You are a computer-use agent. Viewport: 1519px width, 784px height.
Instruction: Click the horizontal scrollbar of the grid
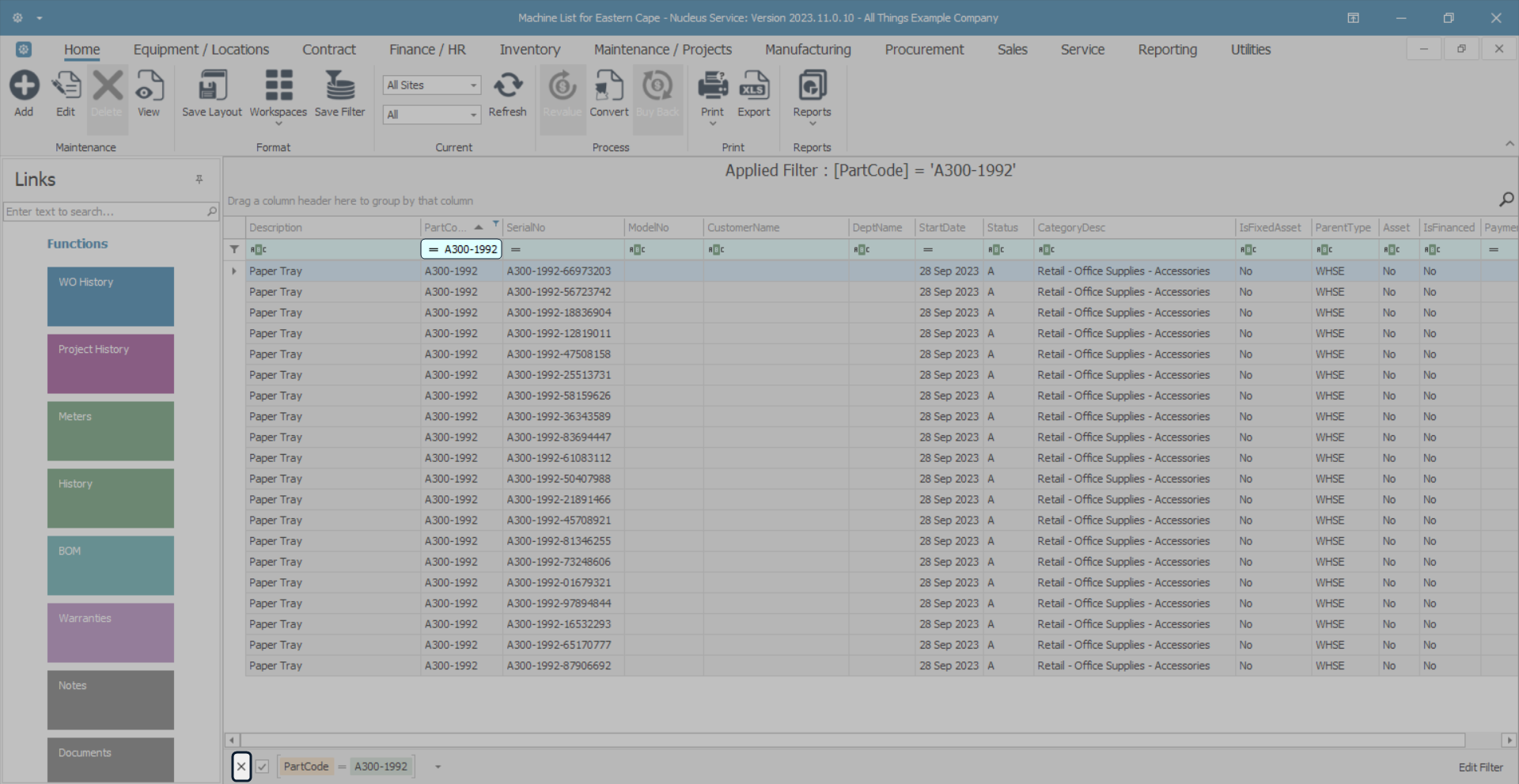[853, 740]
